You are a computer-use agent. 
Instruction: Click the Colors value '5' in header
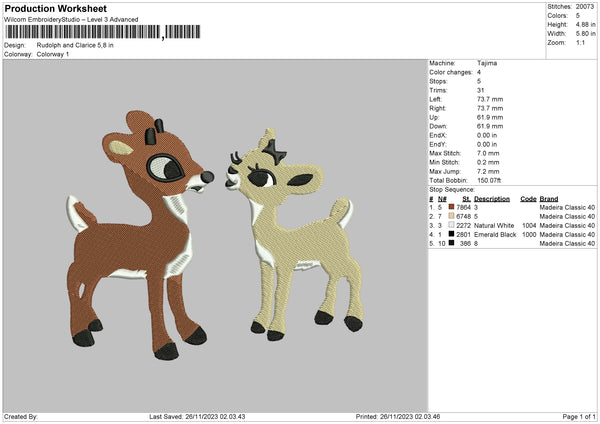(x=578, y=16)
